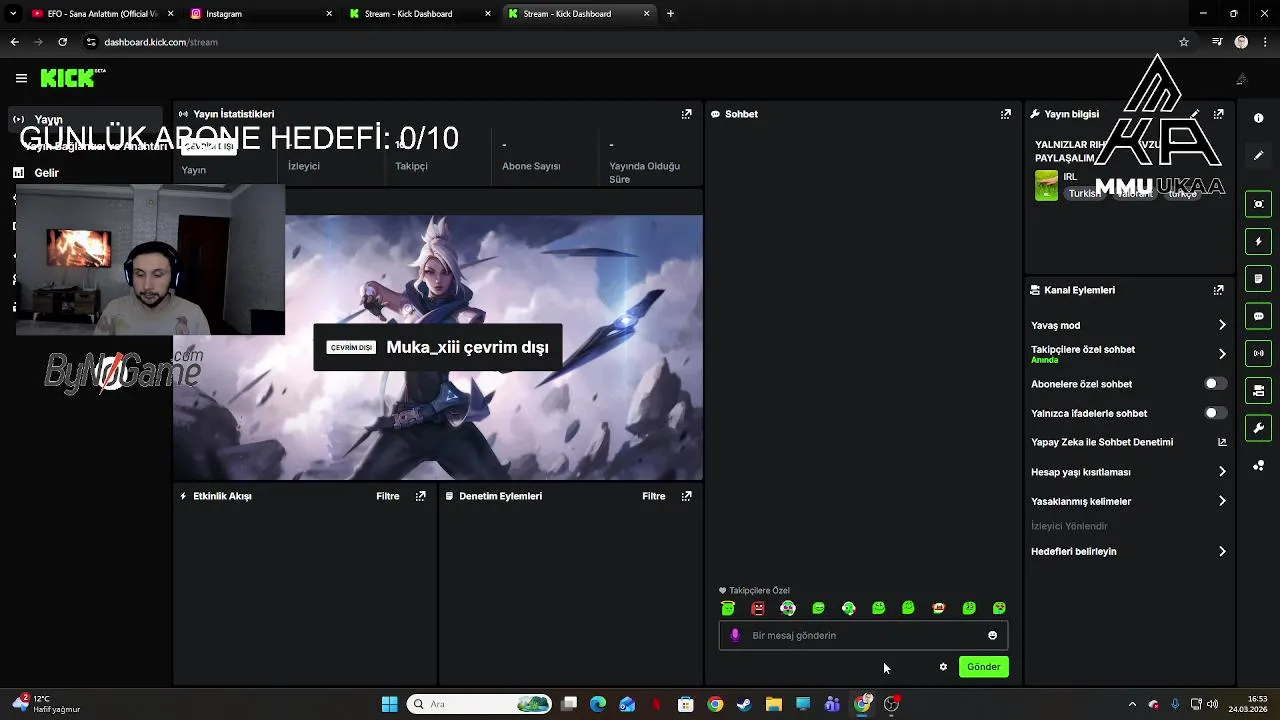Click the three-dots icon at sidebar bottom
The height and width of the screenshot is (720, 1280).
1258,466
